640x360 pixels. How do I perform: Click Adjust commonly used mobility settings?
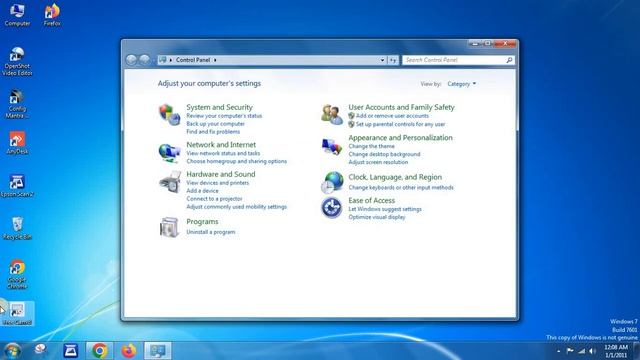236,207
